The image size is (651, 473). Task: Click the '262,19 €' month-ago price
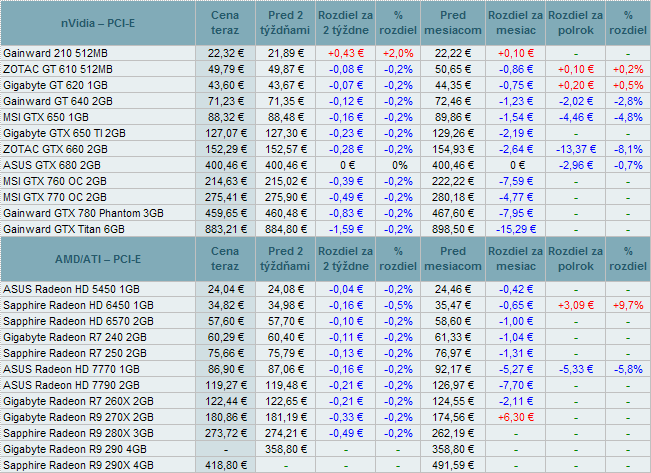coord(453,433)
